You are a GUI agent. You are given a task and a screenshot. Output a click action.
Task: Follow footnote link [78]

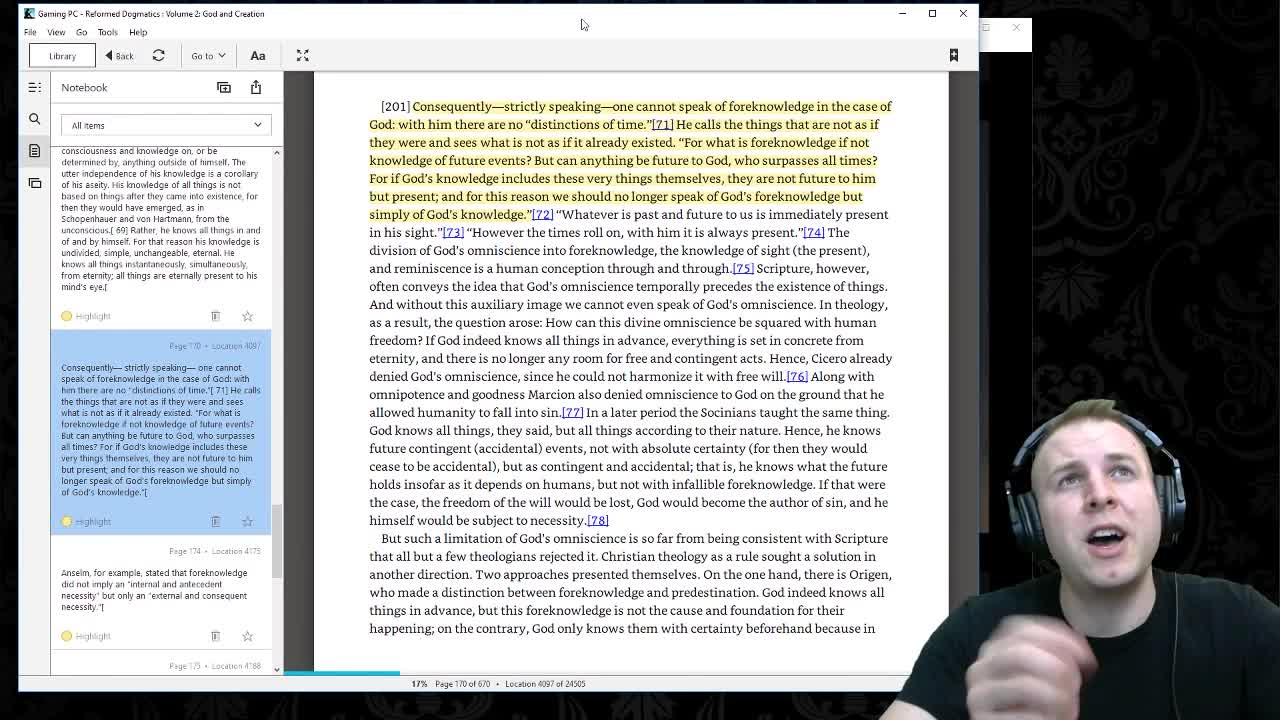(597, 520)
